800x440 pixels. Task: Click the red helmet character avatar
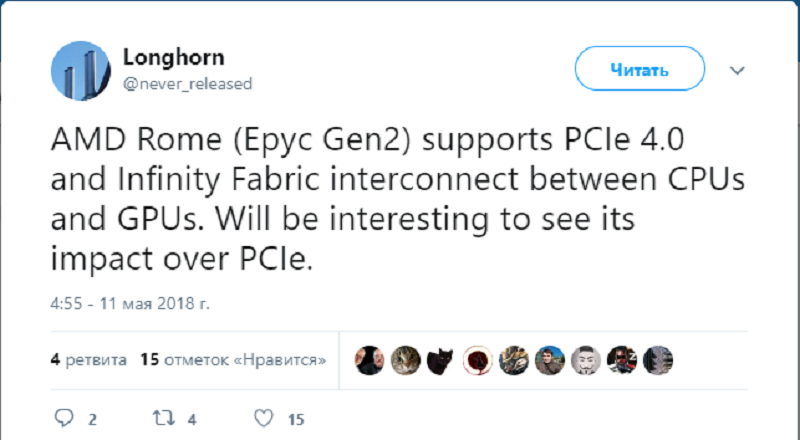[621, 359]
